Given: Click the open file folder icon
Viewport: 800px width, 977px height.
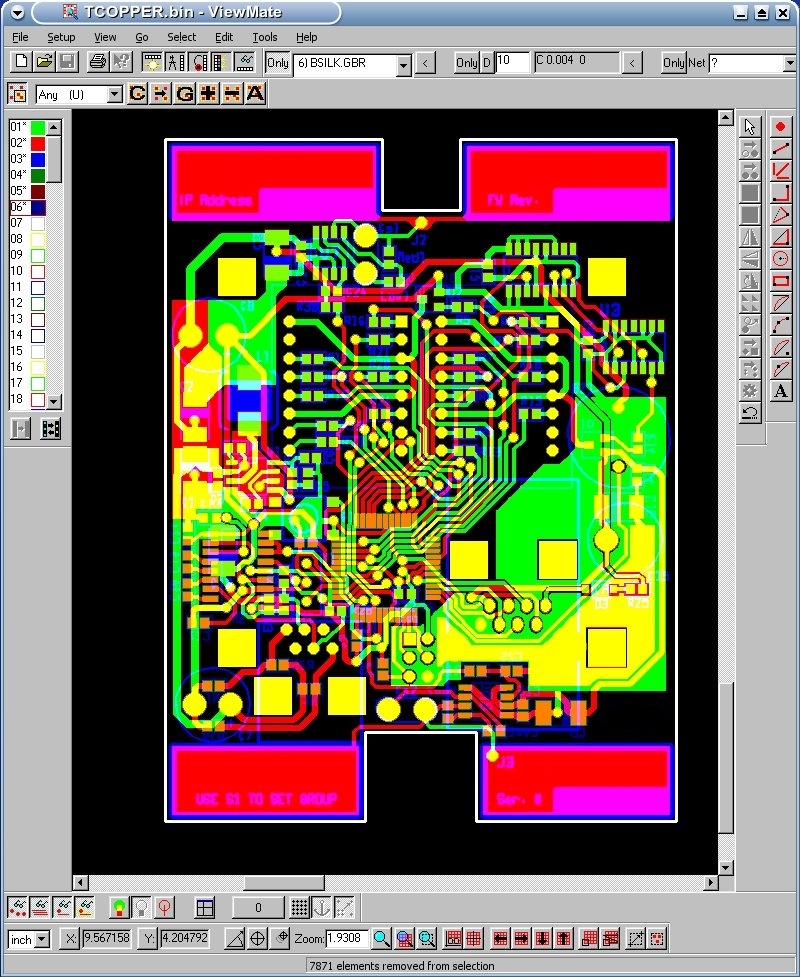Looking at the screenshot, I should click(x=45, y=62).
